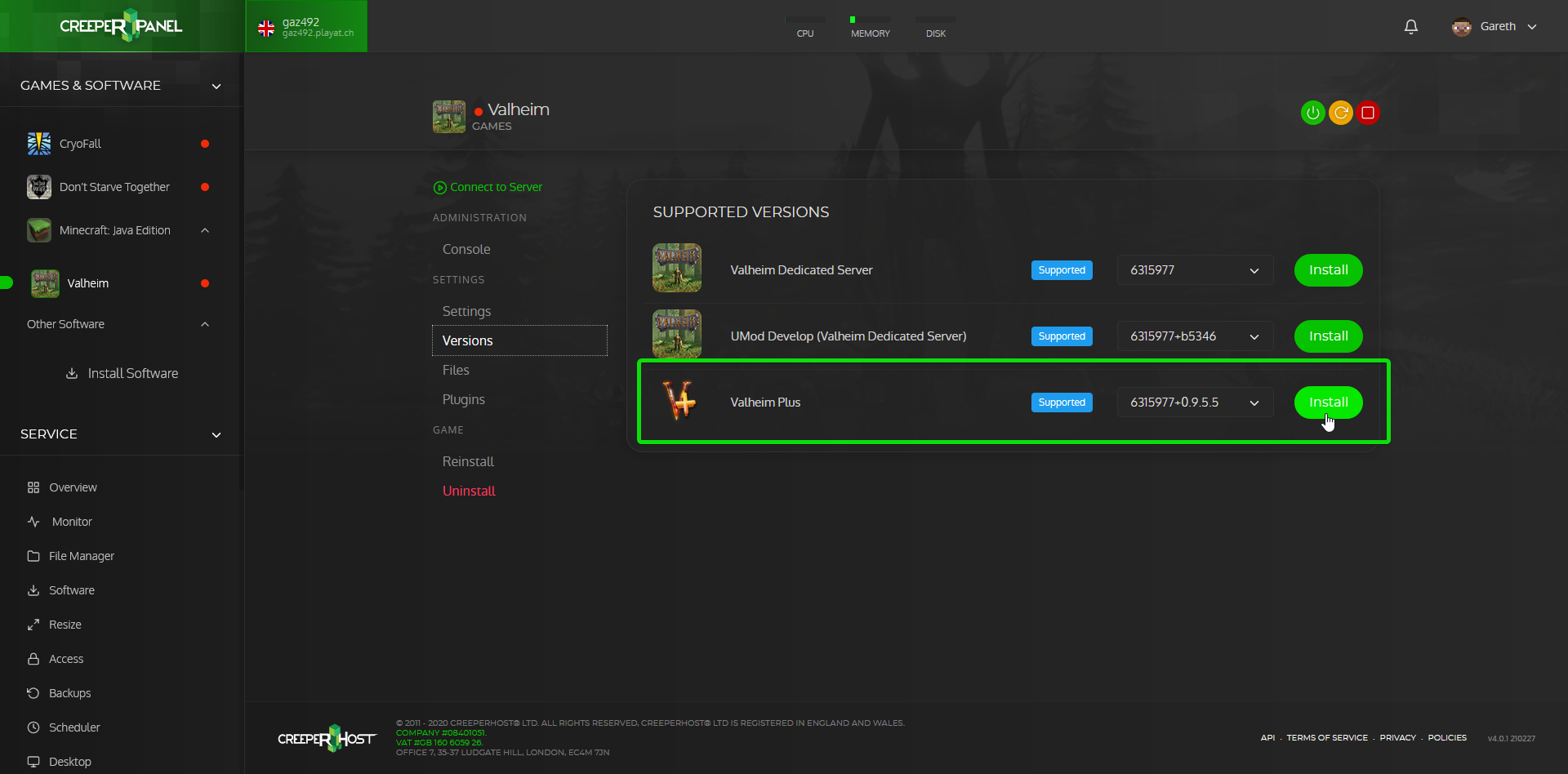Click the Connect to Server play icon
Image resolution: width=1568 pixels, height=774 pixels.
point(440,188)
